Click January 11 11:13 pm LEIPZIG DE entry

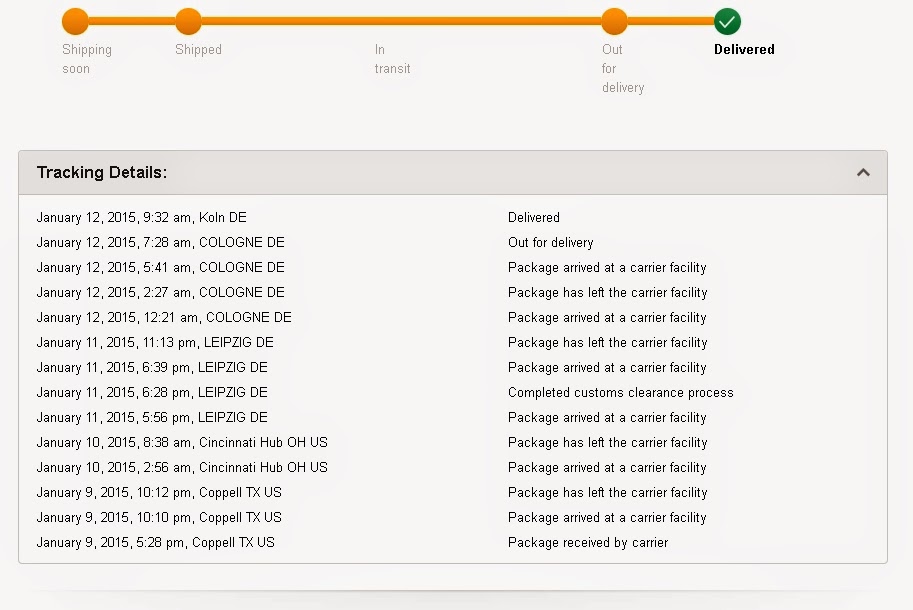click(x=155, y=342)
